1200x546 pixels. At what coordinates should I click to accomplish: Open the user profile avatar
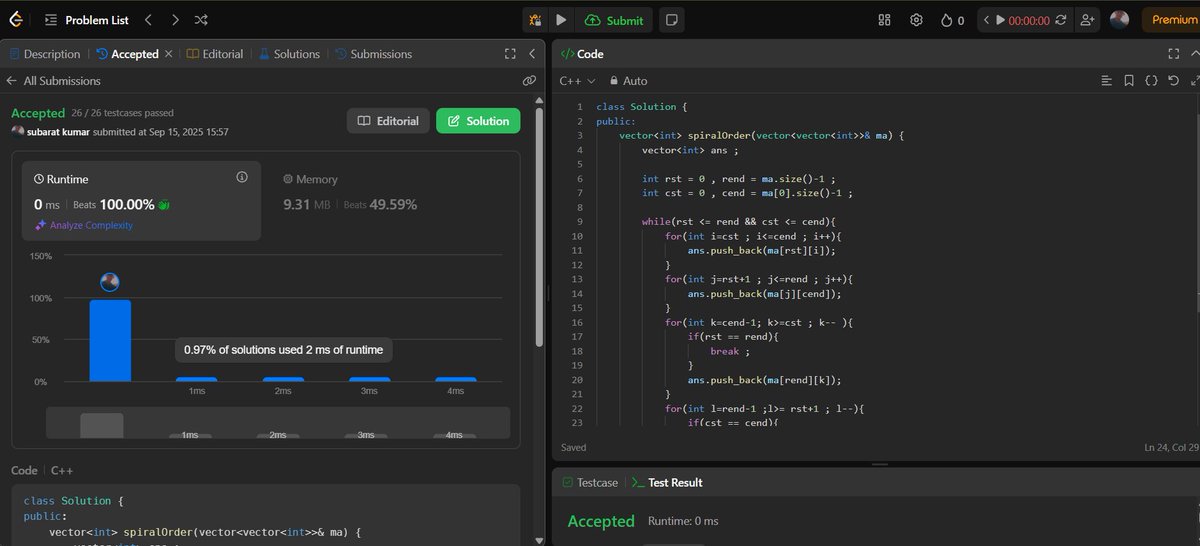click(1120, 19)
